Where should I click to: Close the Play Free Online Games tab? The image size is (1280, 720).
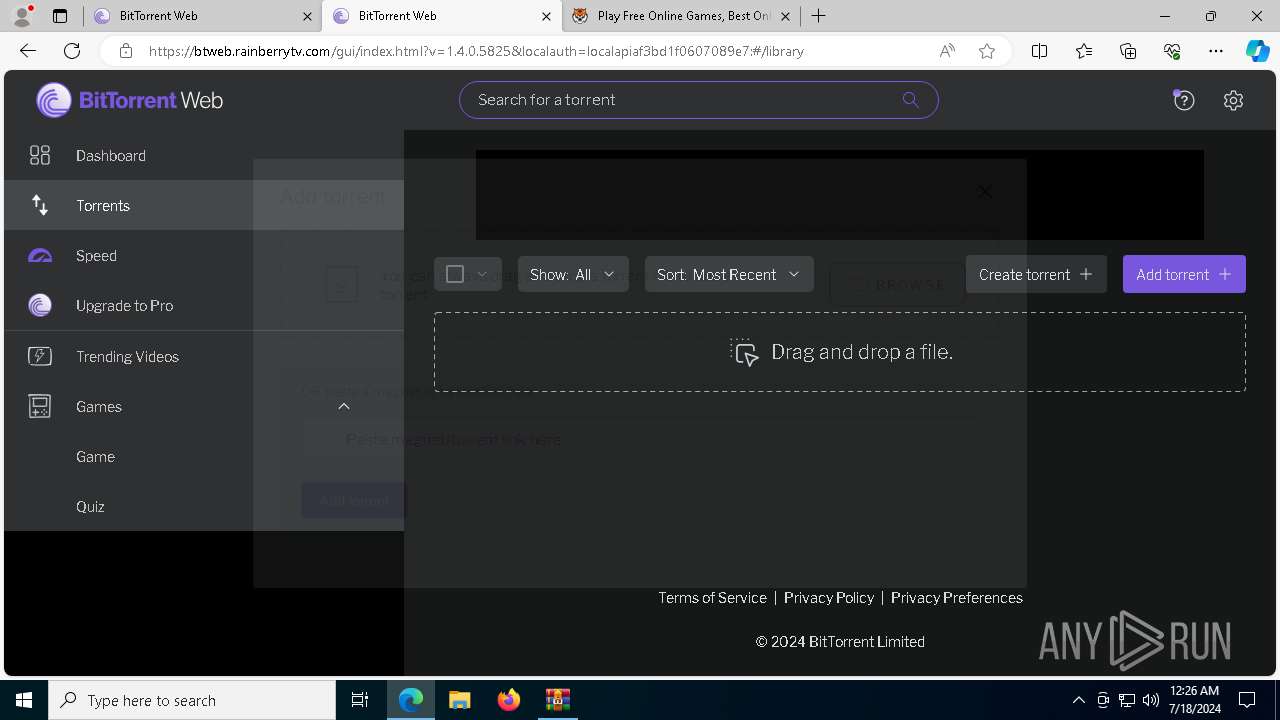click(x=785, y=16)
